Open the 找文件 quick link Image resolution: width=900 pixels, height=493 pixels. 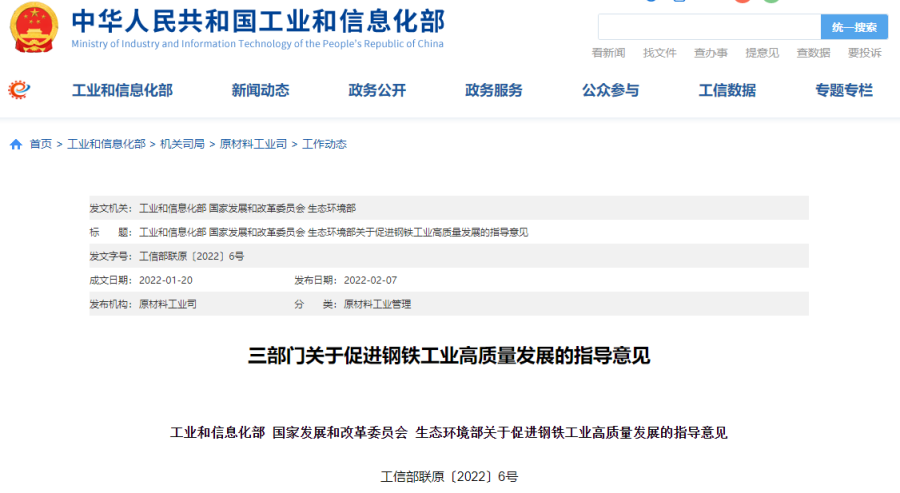660,53
